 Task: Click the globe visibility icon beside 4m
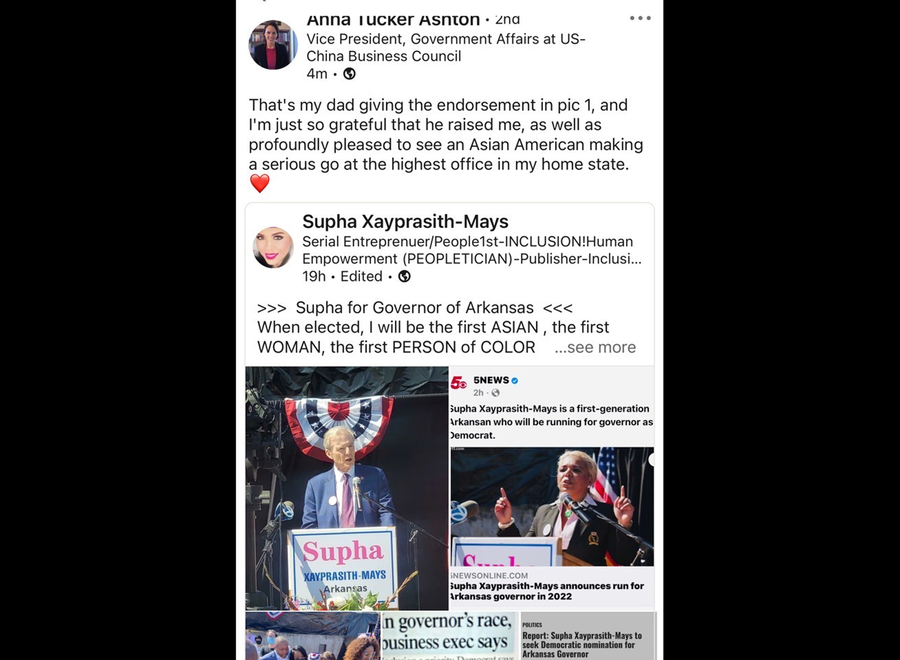(349, 73)
